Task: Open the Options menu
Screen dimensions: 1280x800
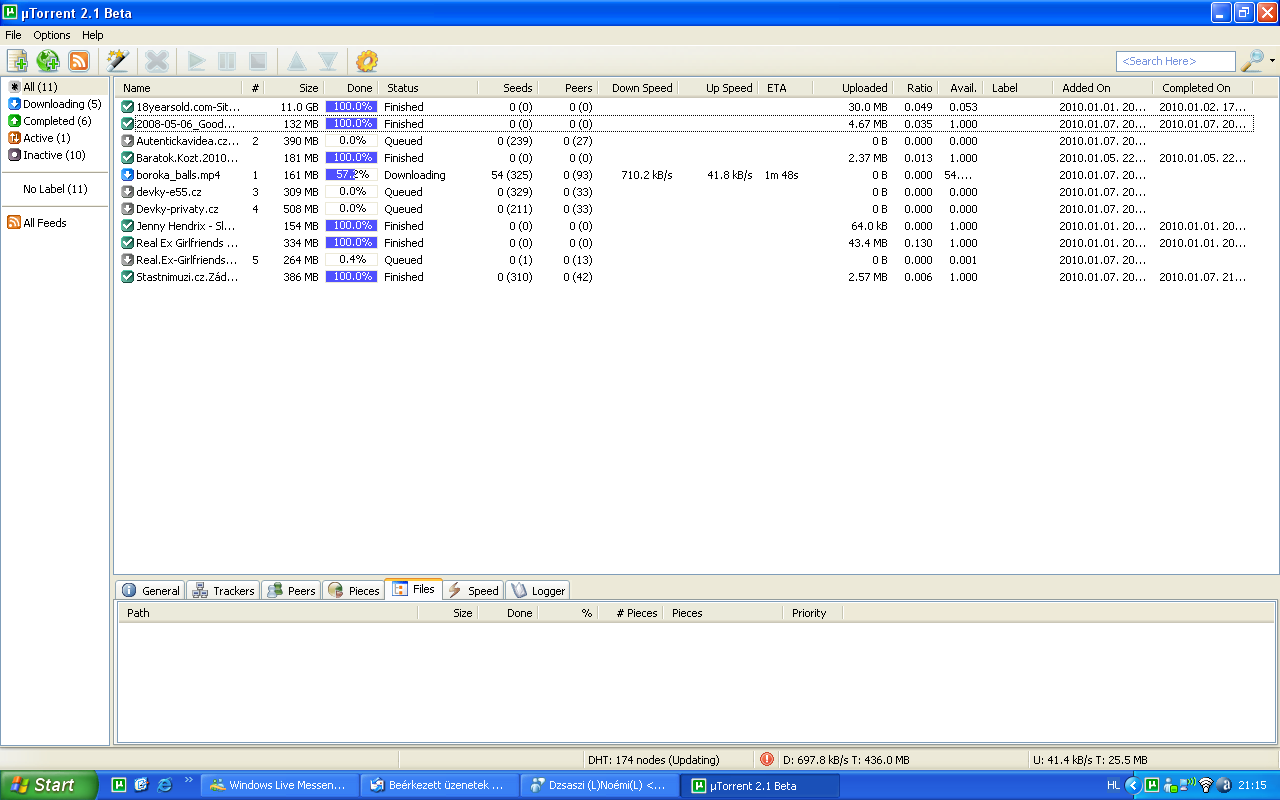Action: [52, 35]
